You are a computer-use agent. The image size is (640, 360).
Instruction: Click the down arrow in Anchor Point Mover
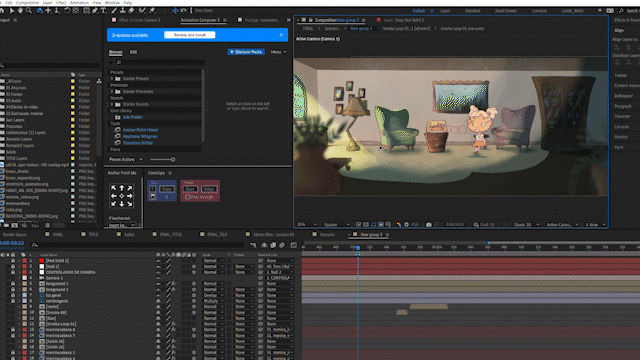(122, 204)
